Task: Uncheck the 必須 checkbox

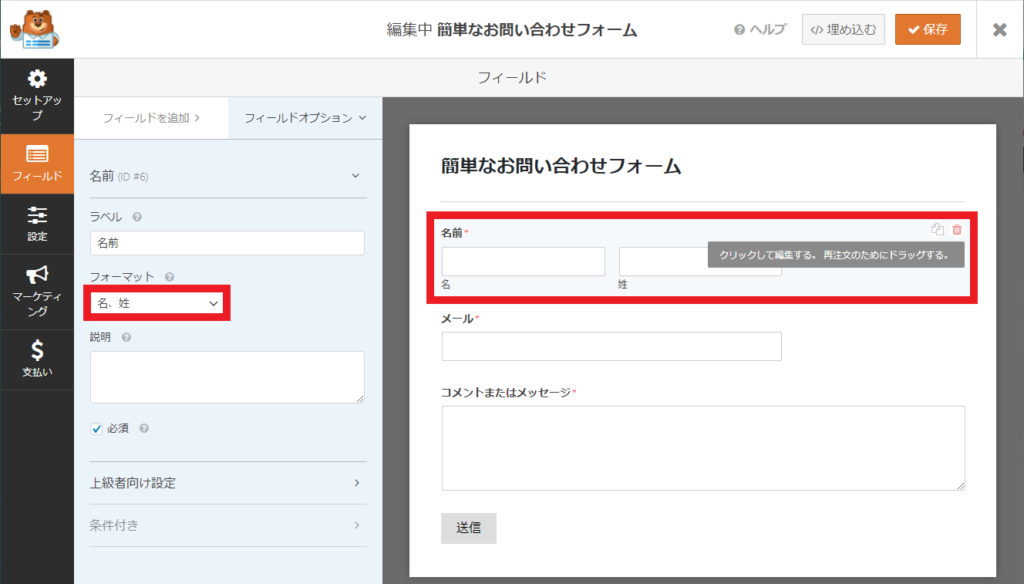Action: tap(97, 428)
